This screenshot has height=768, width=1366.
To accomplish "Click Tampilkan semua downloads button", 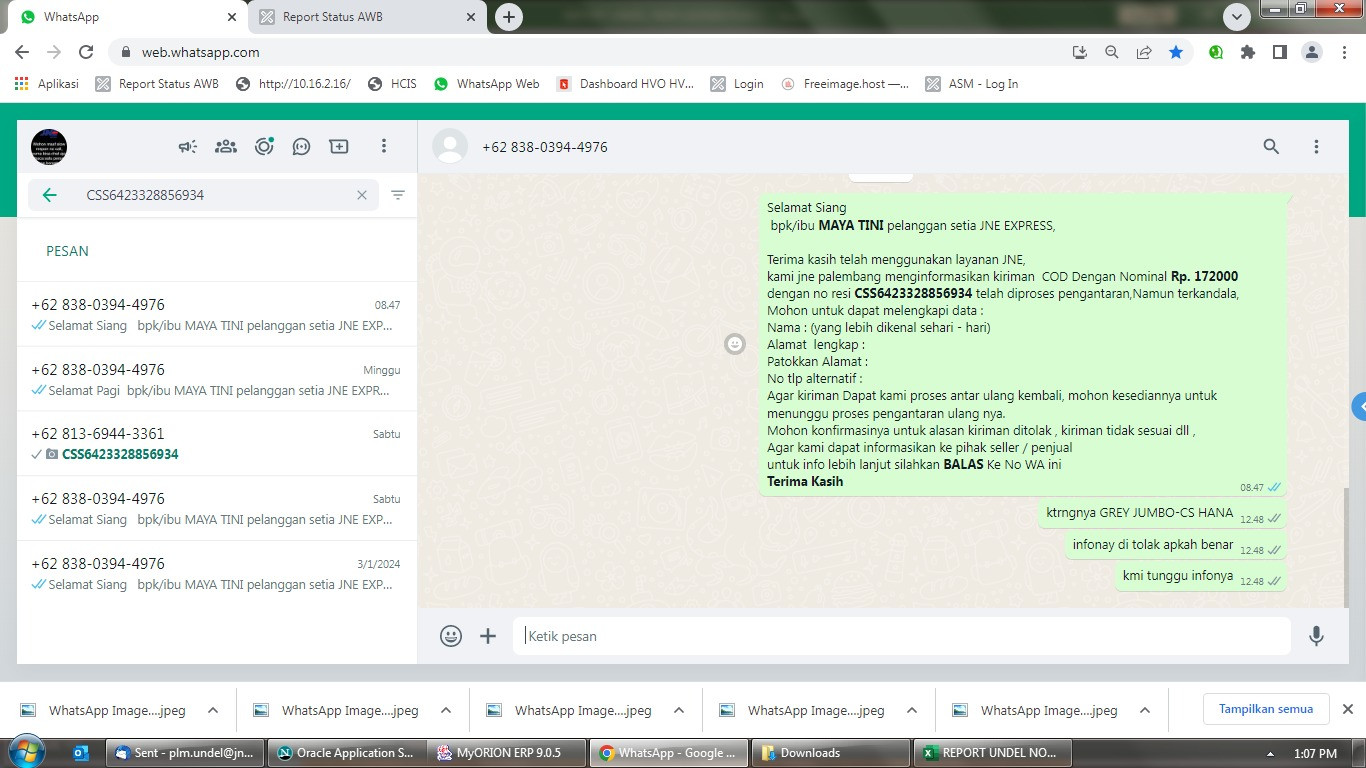I will pos(1266,709).
